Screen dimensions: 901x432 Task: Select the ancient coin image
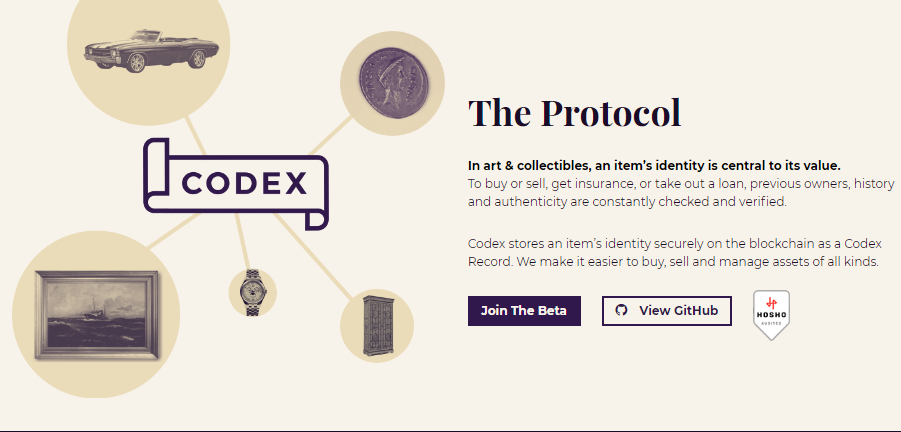[x=394, y=82]
